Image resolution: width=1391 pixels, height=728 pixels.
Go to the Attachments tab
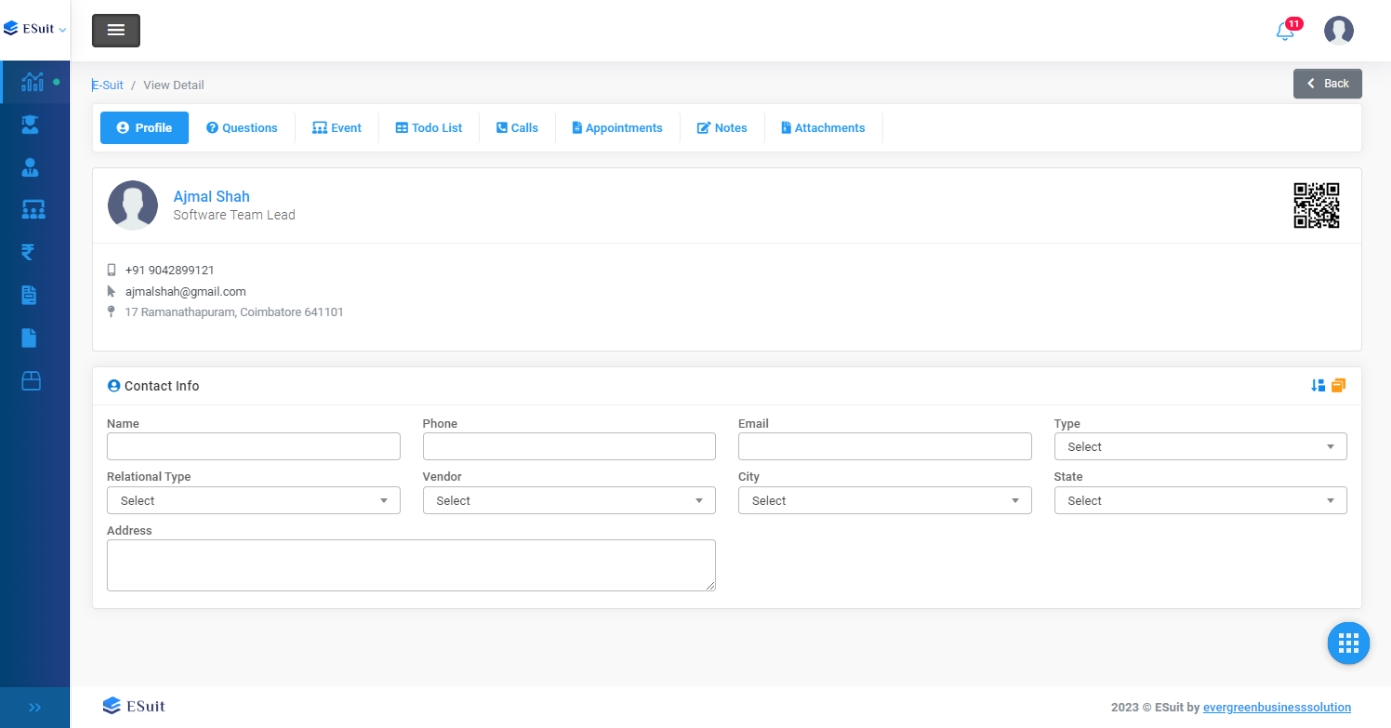click(x=823, y=128)
